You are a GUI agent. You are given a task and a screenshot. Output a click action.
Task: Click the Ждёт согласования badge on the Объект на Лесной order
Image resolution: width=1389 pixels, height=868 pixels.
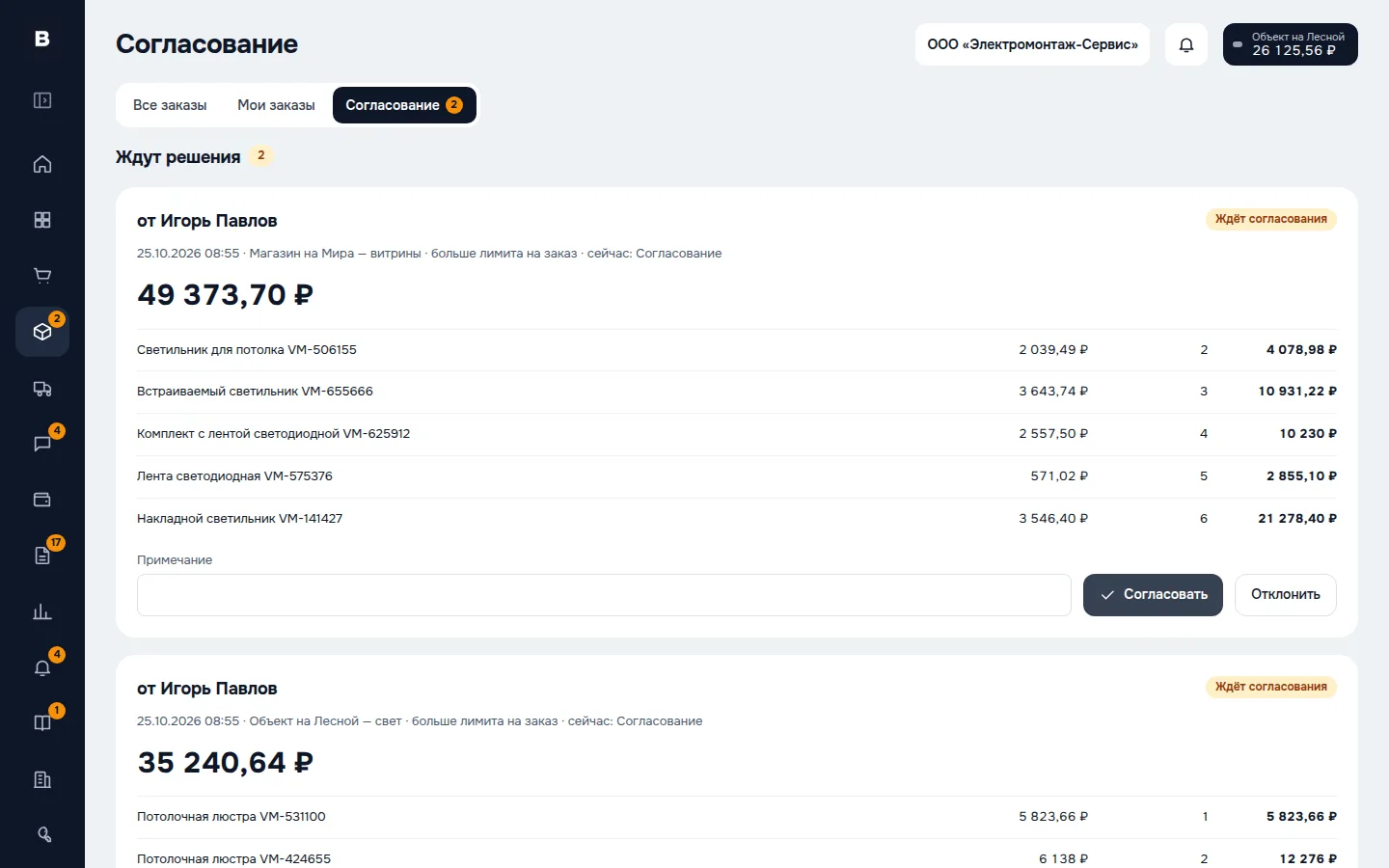pos(1271,687)
